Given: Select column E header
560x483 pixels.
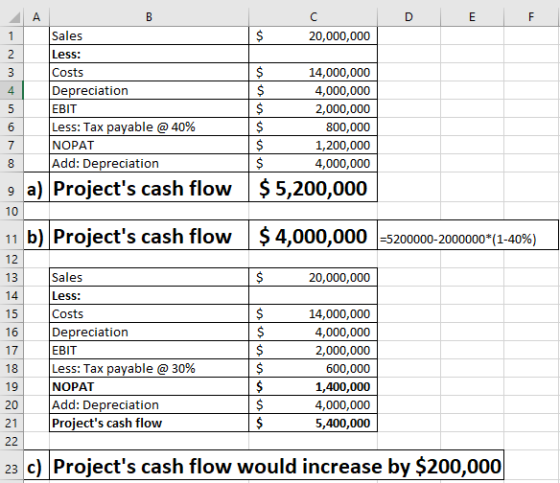Looking at the screenshot, I should [x=472, y=17].
